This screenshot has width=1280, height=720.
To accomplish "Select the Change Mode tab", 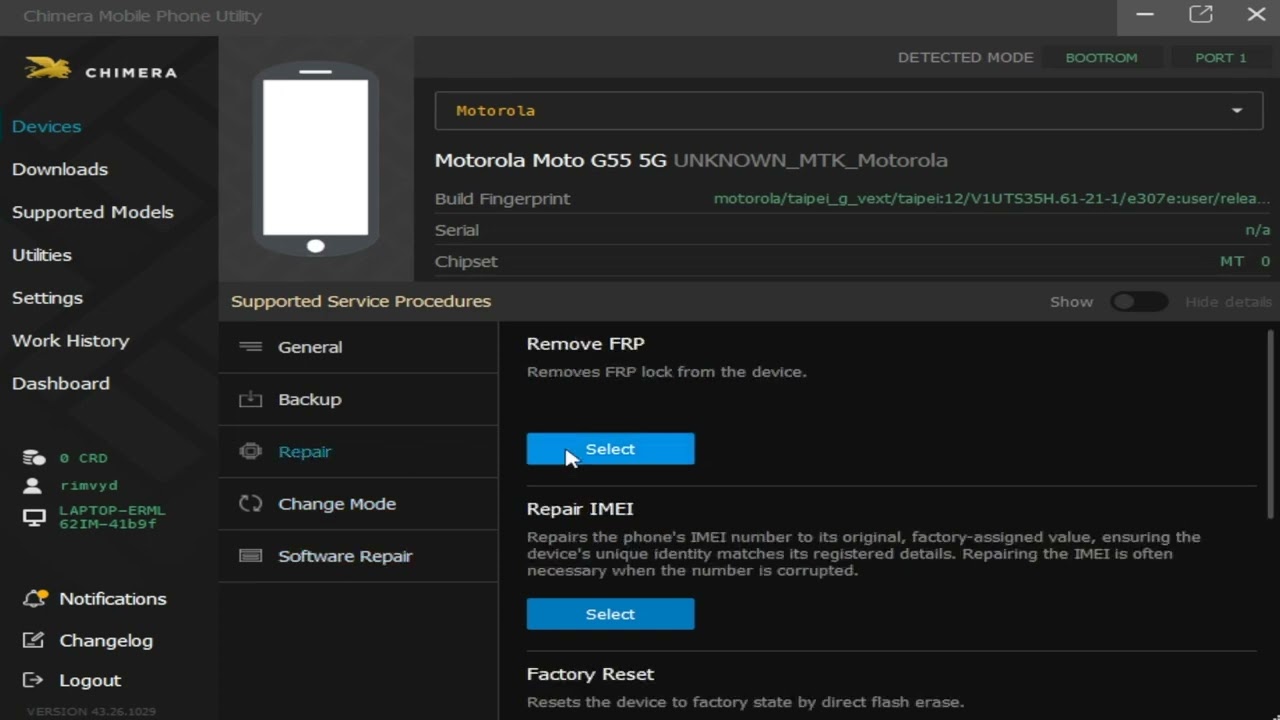I will click(358, 504).
